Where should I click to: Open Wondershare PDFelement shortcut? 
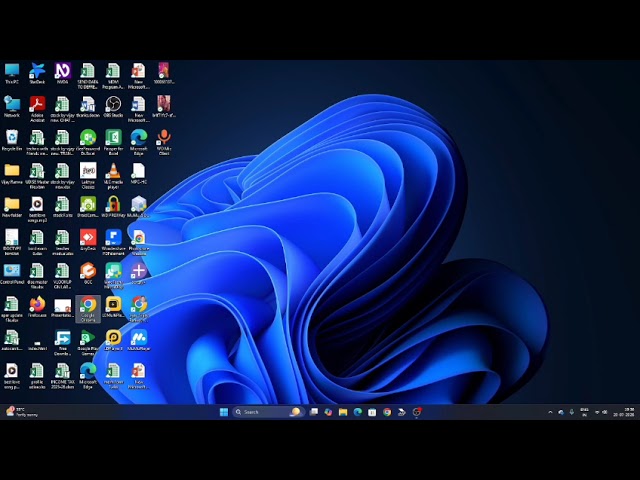point(113,243)
